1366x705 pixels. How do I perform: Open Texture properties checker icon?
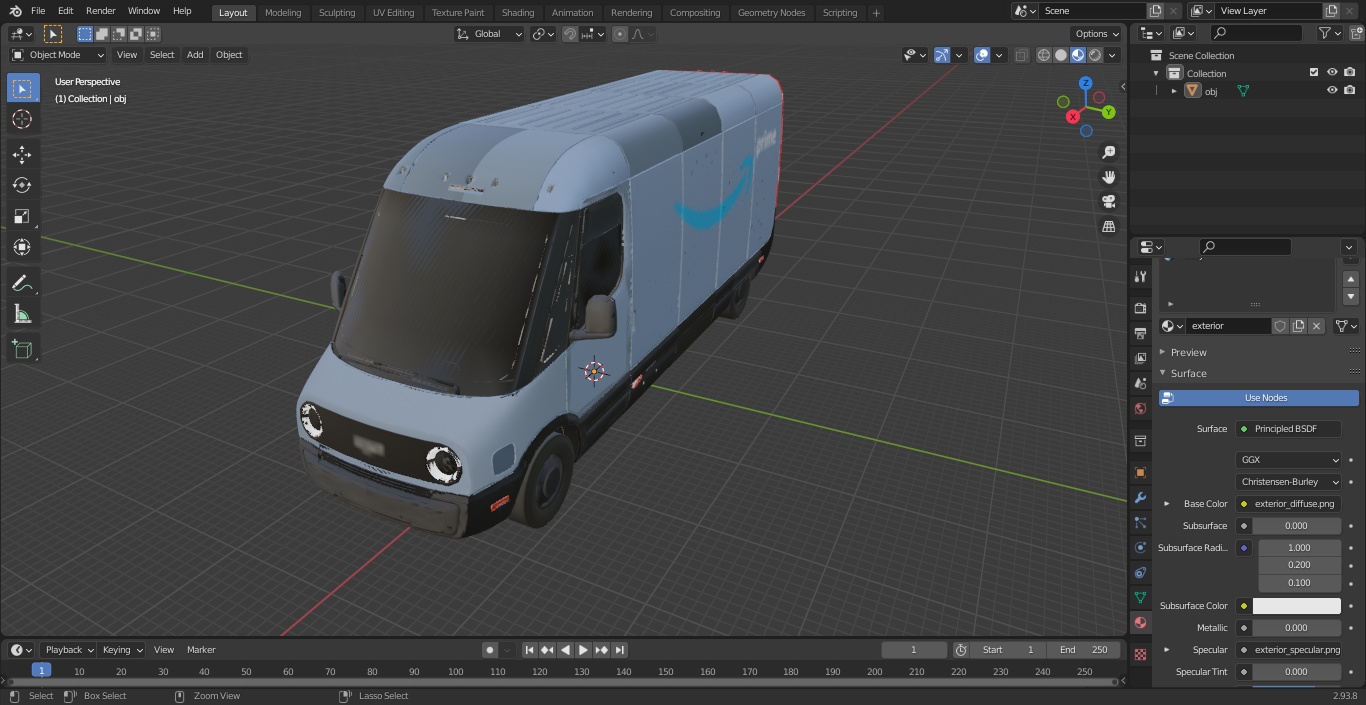coord(1140,654)
